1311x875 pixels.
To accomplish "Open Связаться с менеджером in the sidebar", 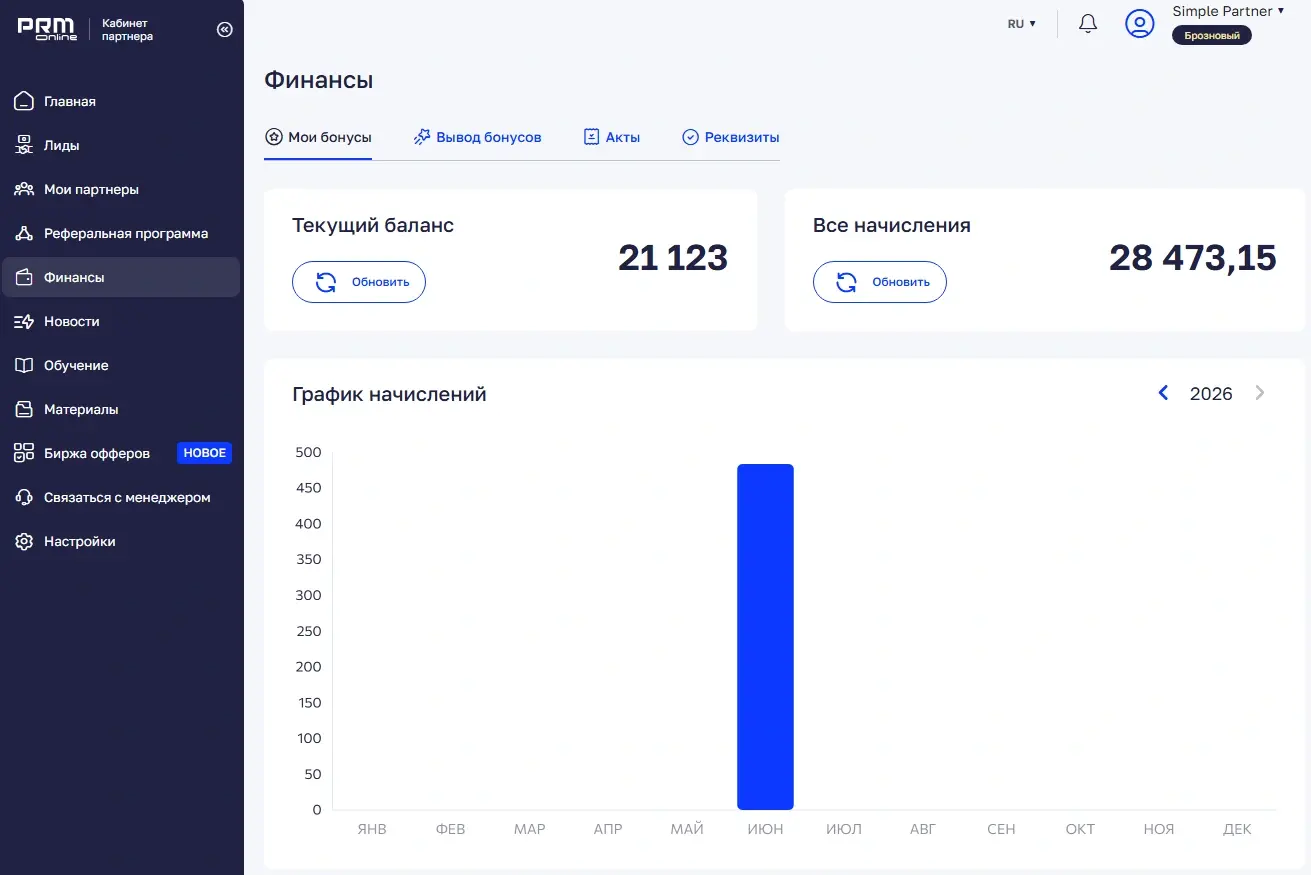I will [x=121, y=497].
